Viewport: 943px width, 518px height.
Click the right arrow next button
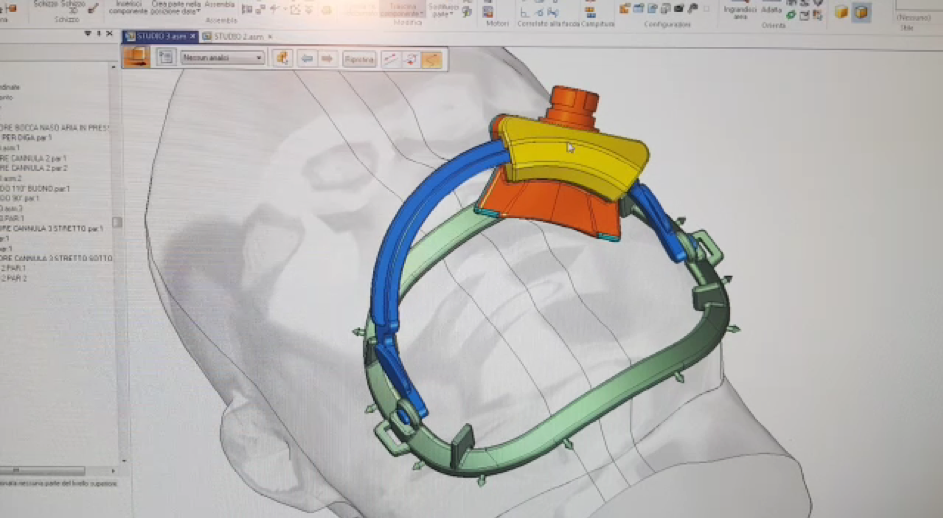[326, 59]
